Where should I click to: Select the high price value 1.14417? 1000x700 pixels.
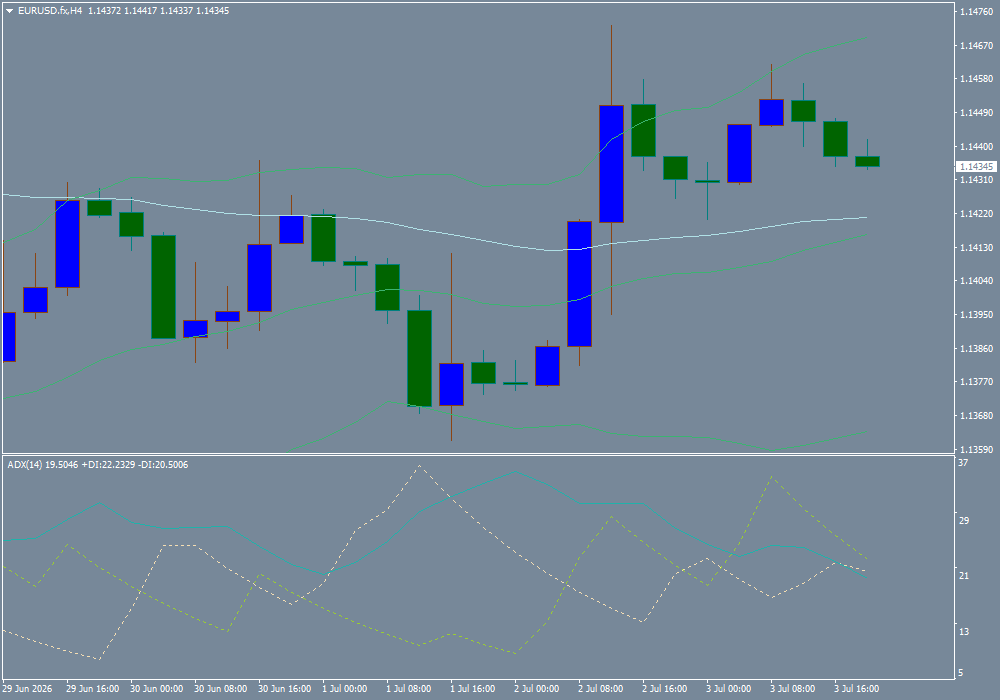tap(140, 11)
